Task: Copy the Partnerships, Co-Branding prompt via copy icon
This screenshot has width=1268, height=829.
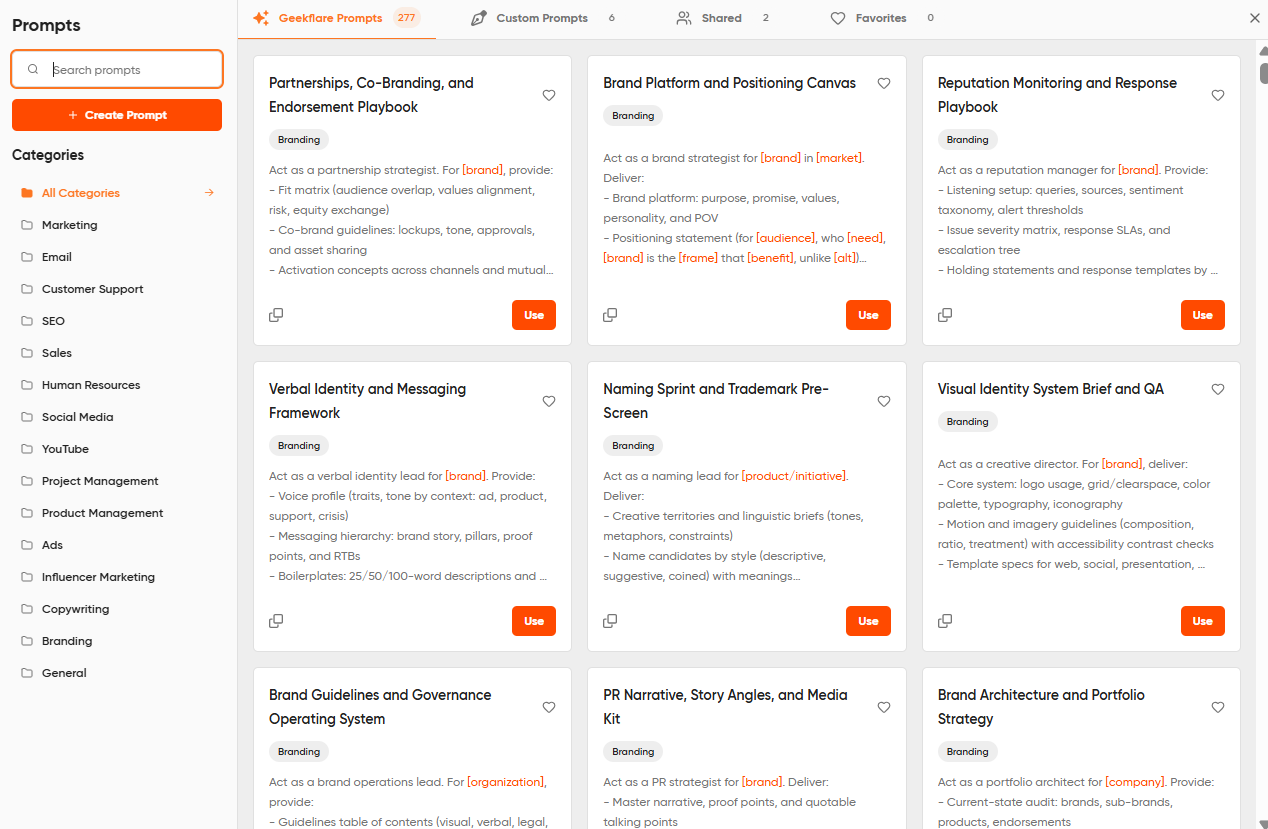Action: pyautogui.click(x=276, y=315)
